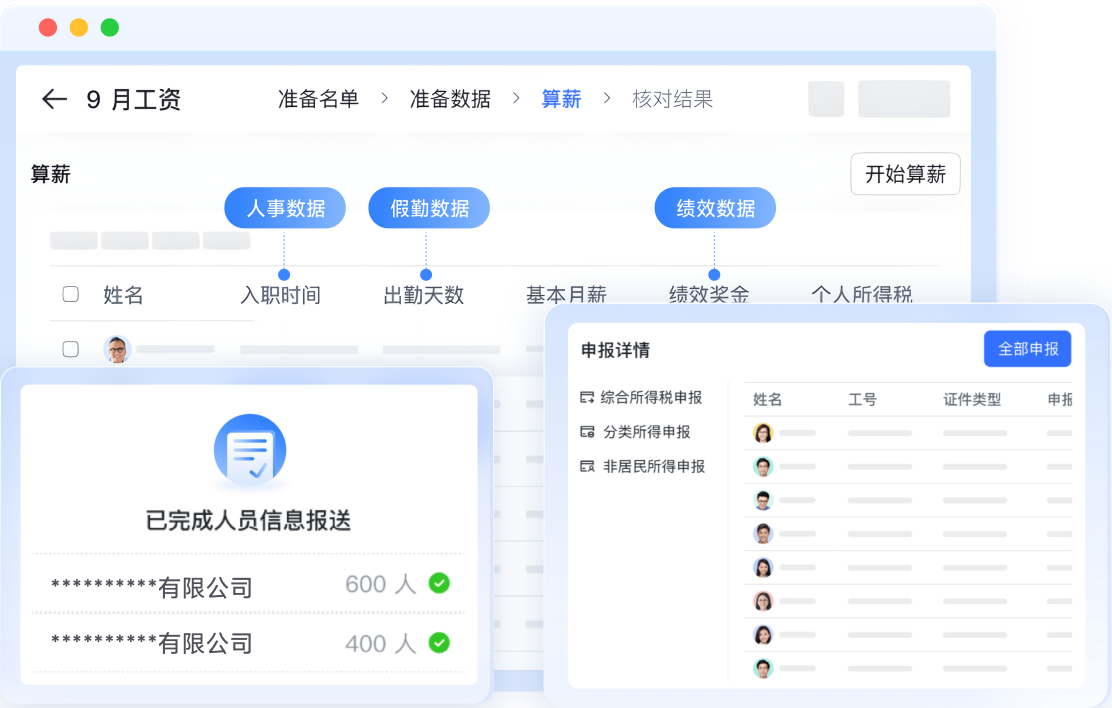Screen dimensions: 1112x708
Task: Click the back arrow beside 9 月工资
Action: [x=54, y=99]
